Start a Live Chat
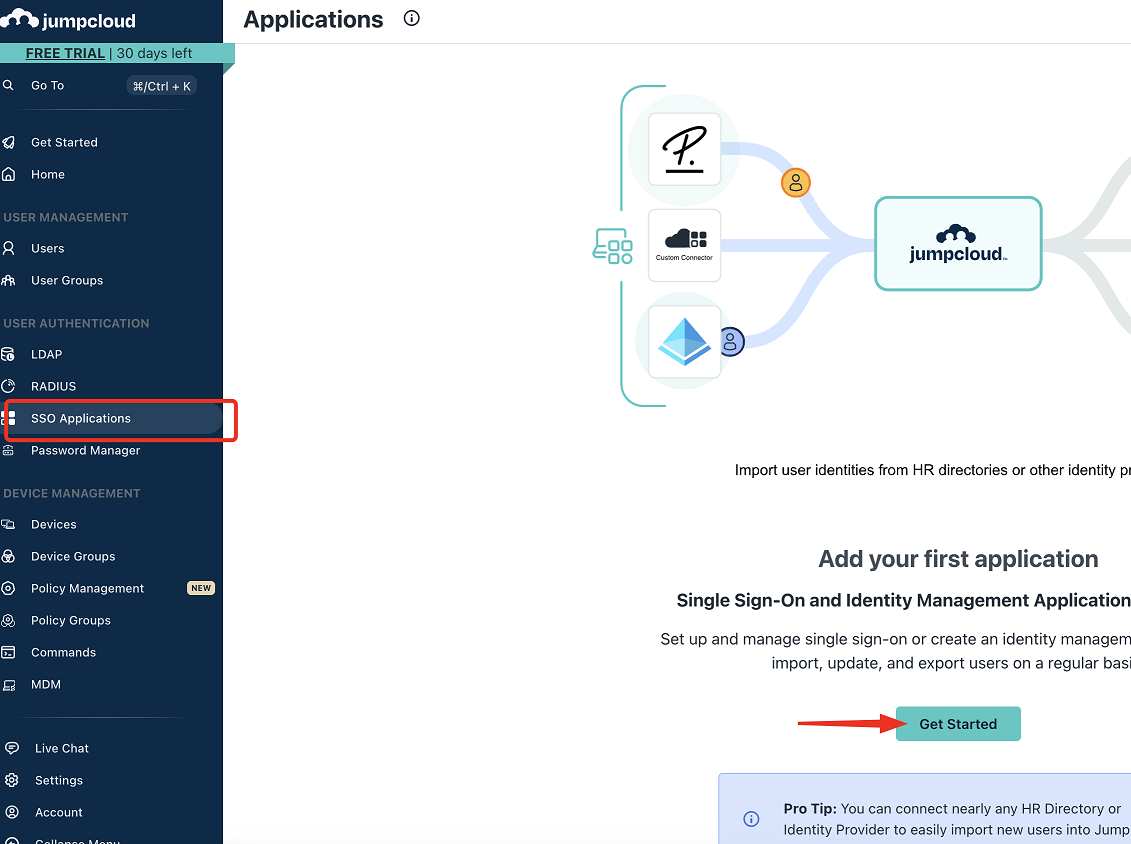 tap(62, 749)
